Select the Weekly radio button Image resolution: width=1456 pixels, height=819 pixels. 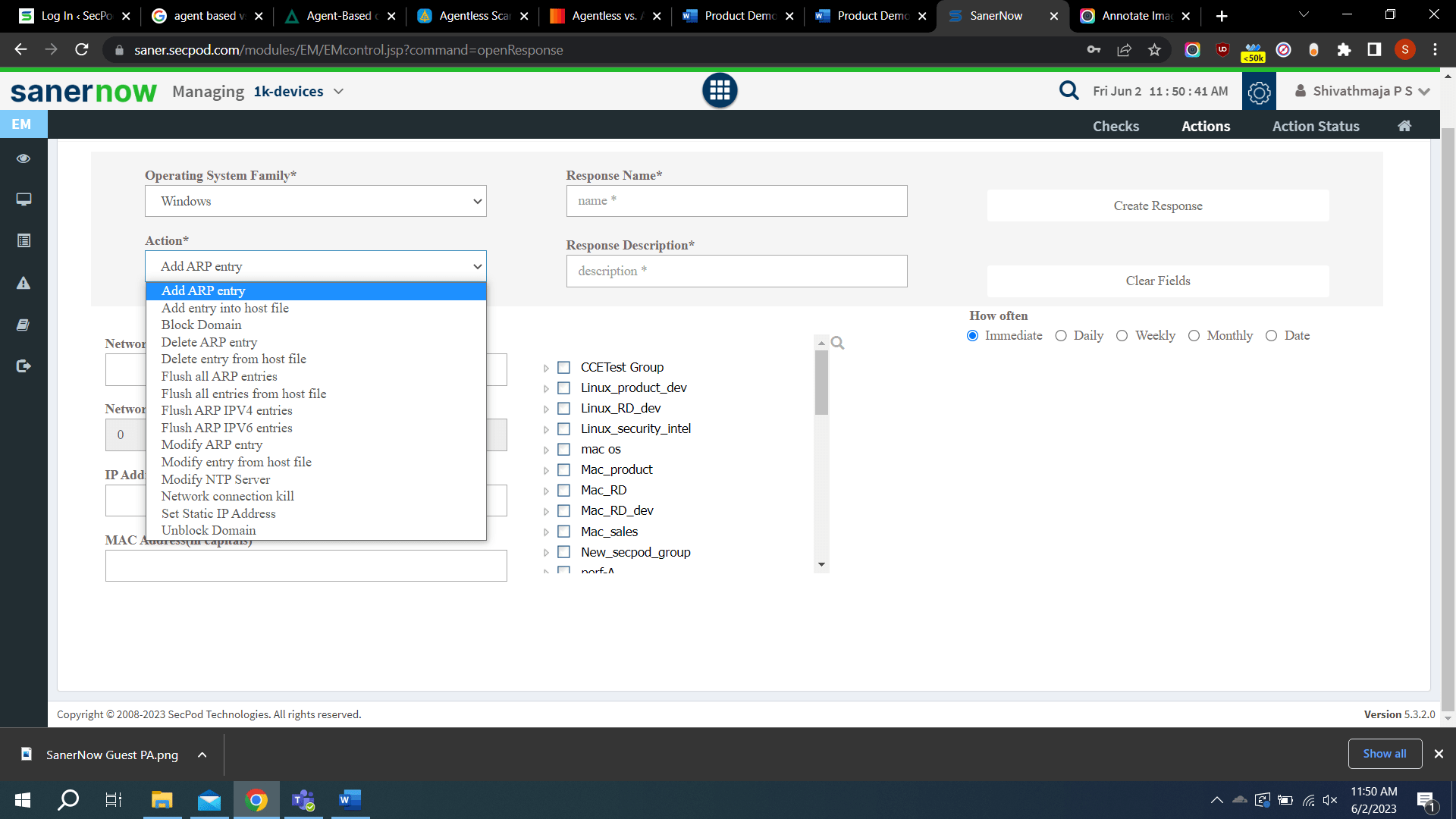click(x=1122, y=336)
